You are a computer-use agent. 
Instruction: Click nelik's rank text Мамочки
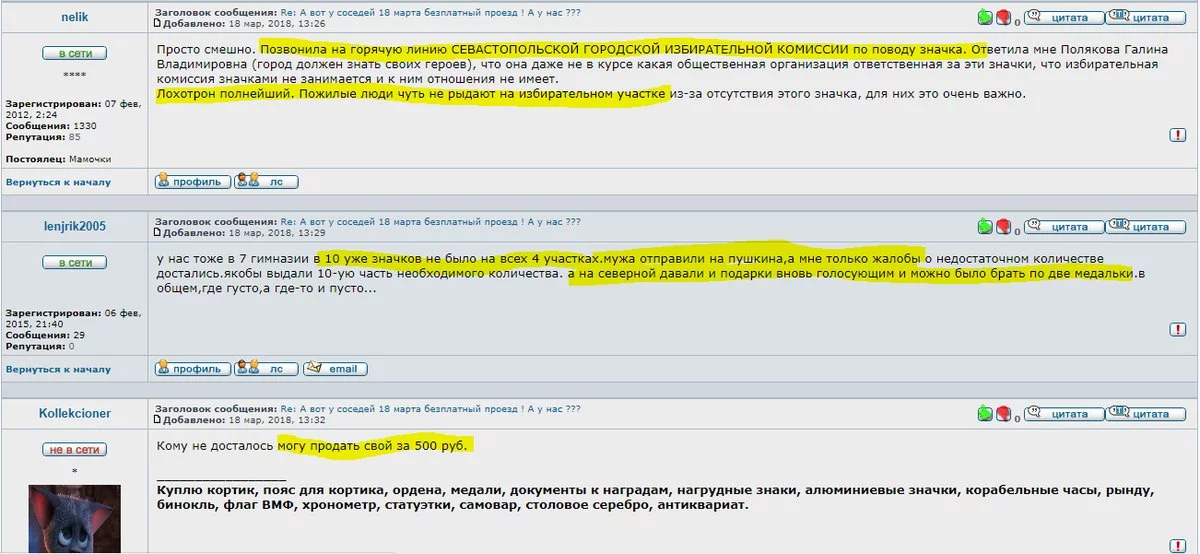[x=90, y=159]
